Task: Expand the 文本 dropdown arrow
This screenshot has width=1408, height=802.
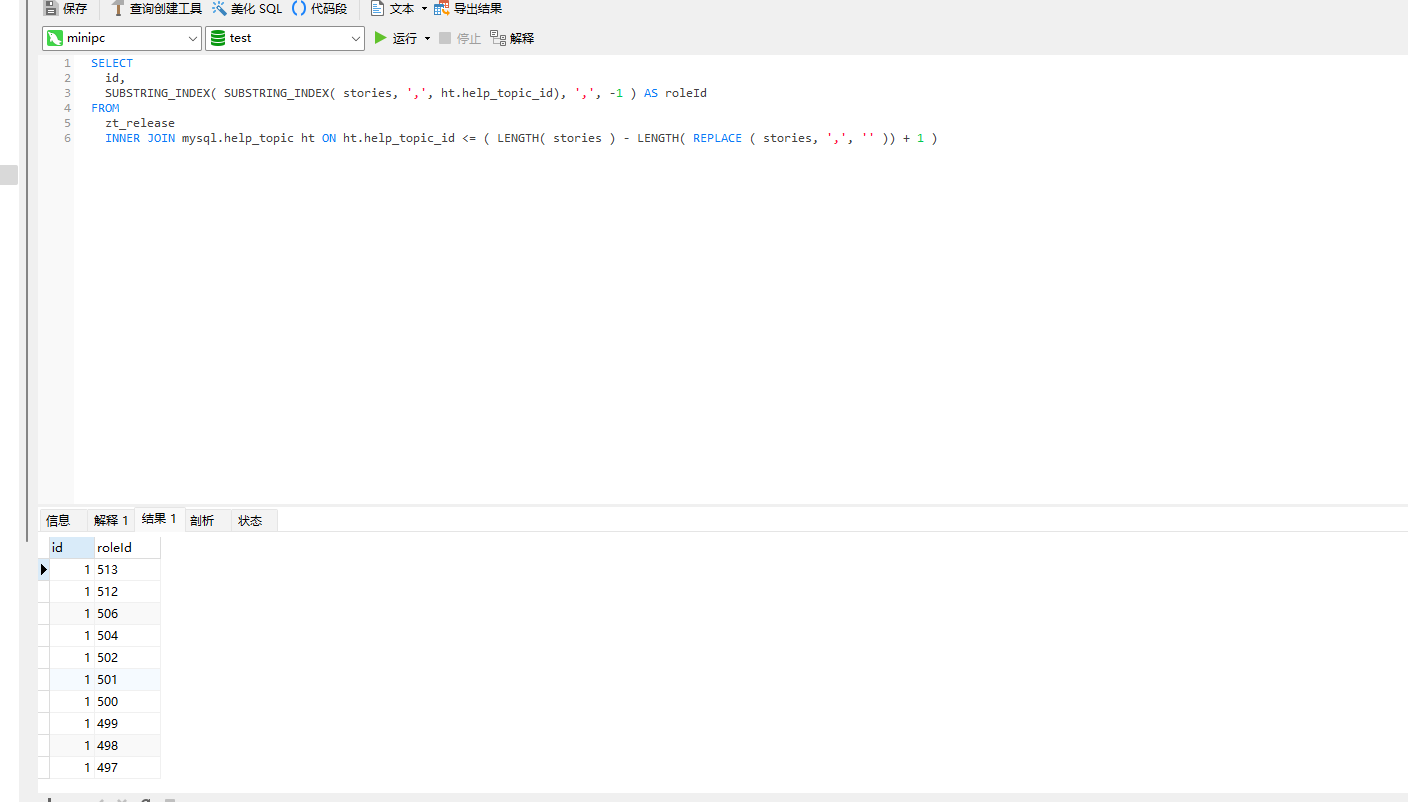Action: pyautogui.click(x=424, y=9)
